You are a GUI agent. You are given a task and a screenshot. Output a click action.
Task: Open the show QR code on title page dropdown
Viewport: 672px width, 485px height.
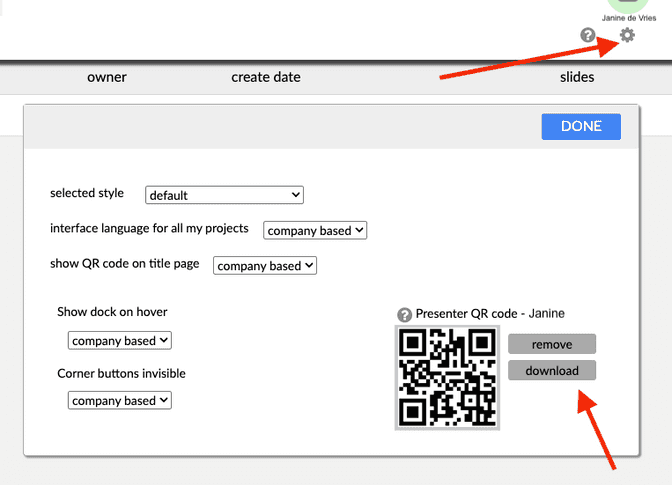(265, 265)
